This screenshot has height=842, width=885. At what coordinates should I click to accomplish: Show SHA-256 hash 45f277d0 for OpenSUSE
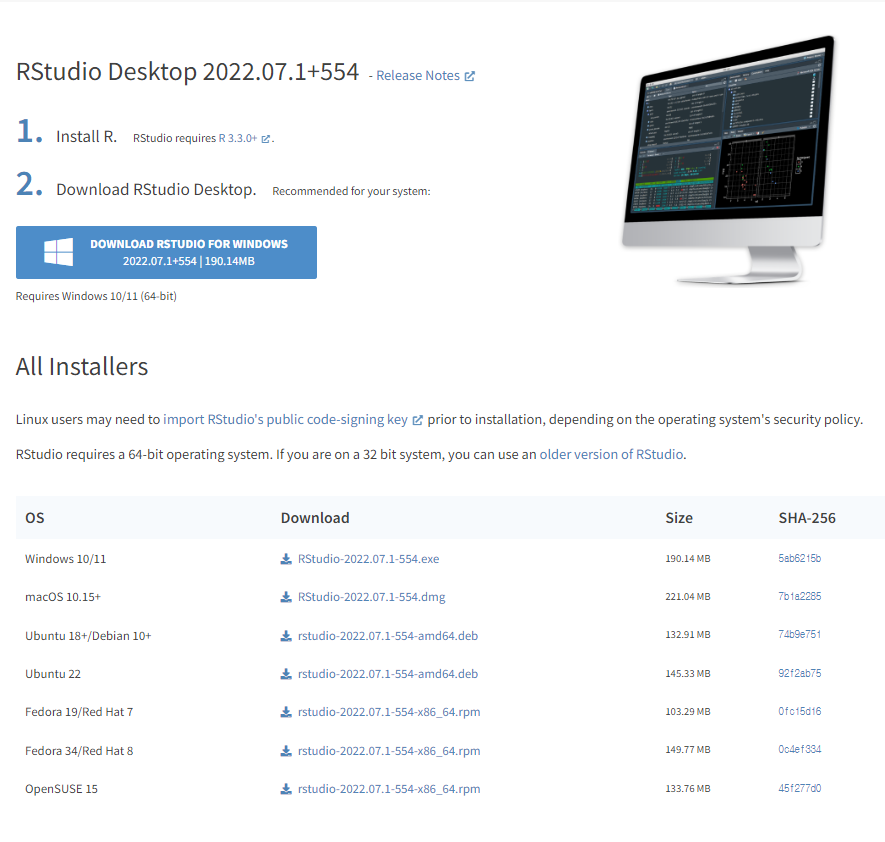pos(799,788)
